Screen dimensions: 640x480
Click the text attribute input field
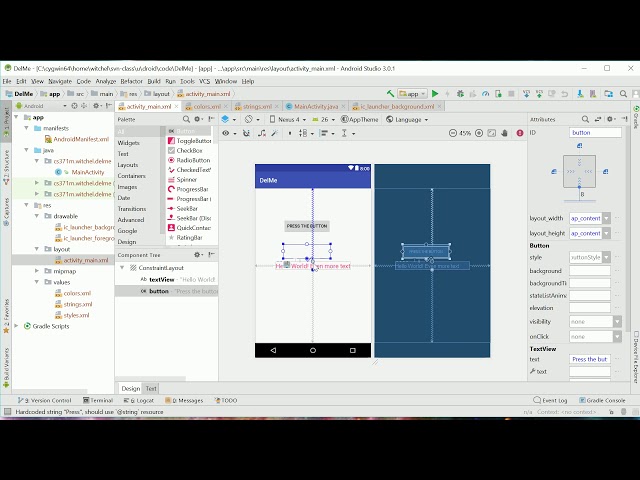click(x=590, y=359)
